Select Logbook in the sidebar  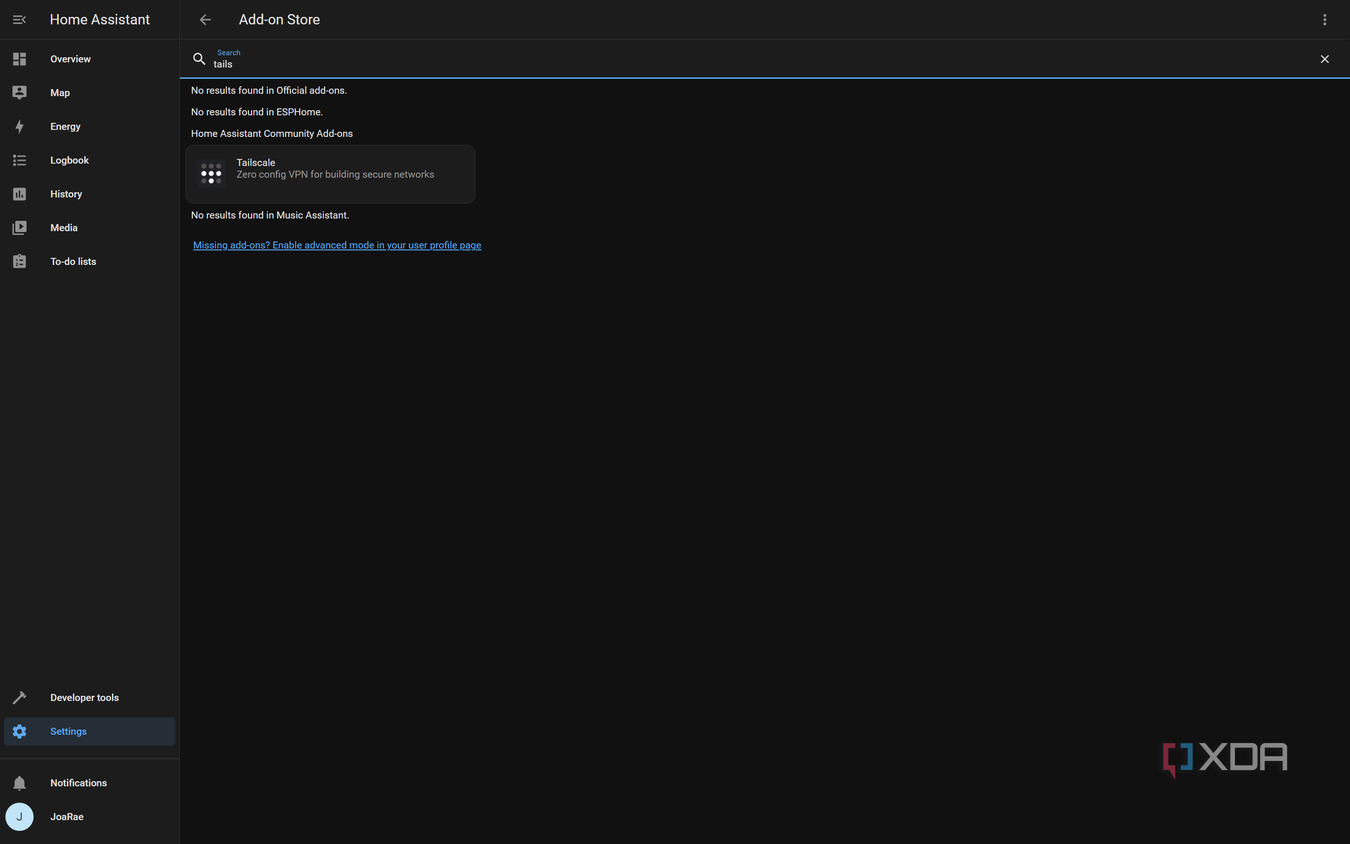[x=69, y=160]
